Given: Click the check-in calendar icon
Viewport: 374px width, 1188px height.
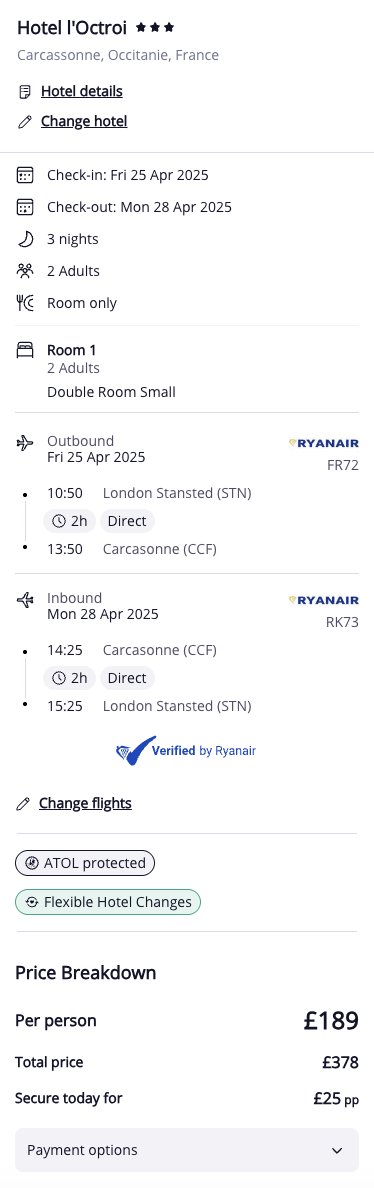Looking at the screenshot, I should pyautogui.click(x=25, y=176).
